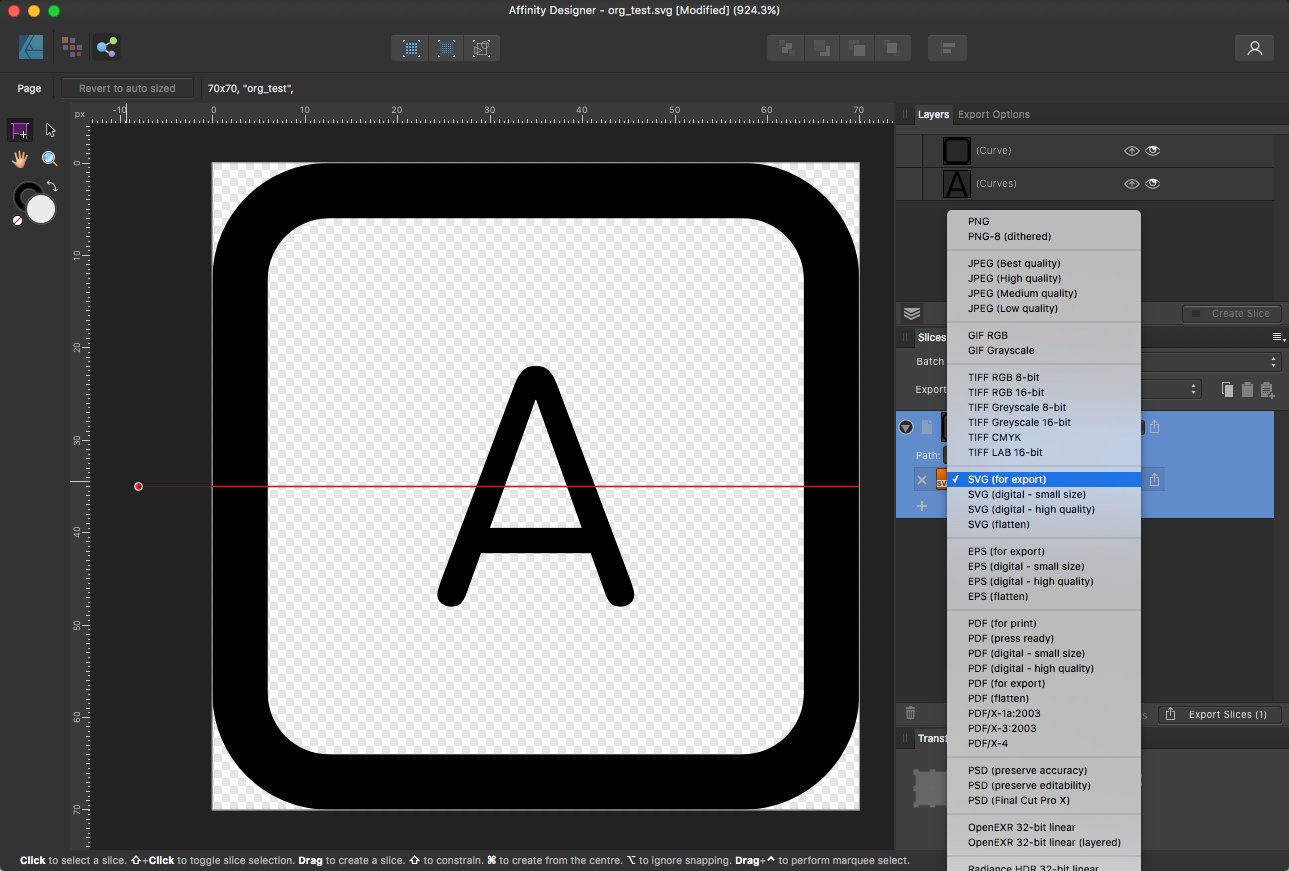Choose EPS (for export) format

tap(1043, 552)
